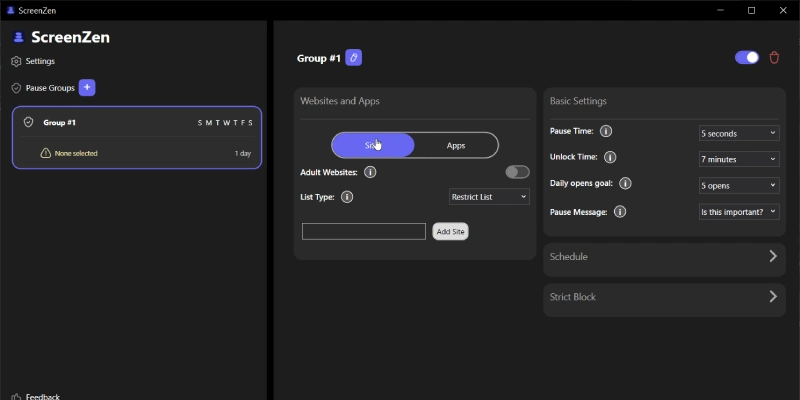This screenshot has width=800, height=400.
Task: Disable the Group #1 enable toggle
Action: [x=747, y=58]
